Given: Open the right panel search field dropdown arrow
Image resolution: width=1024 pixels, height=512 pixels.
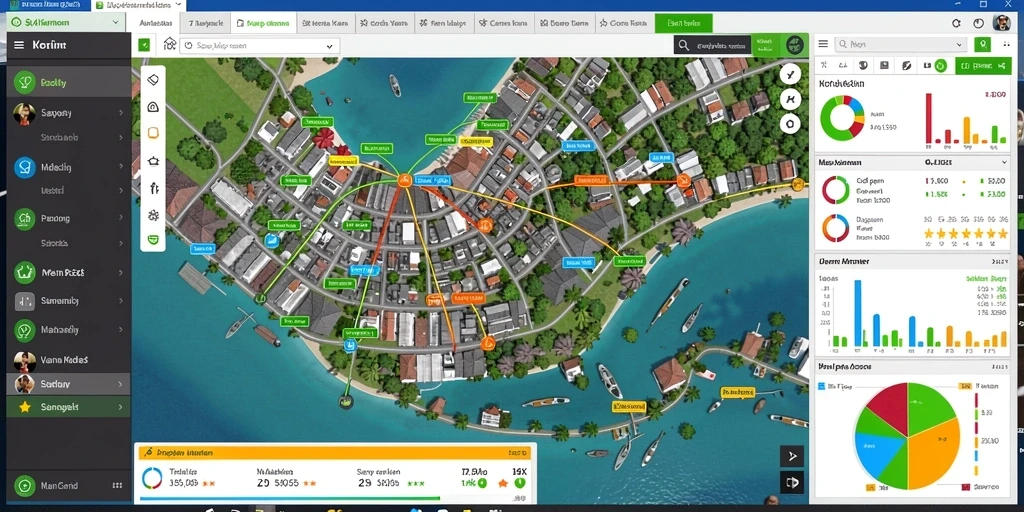Looking at the screenshot, I should (959, 44).
